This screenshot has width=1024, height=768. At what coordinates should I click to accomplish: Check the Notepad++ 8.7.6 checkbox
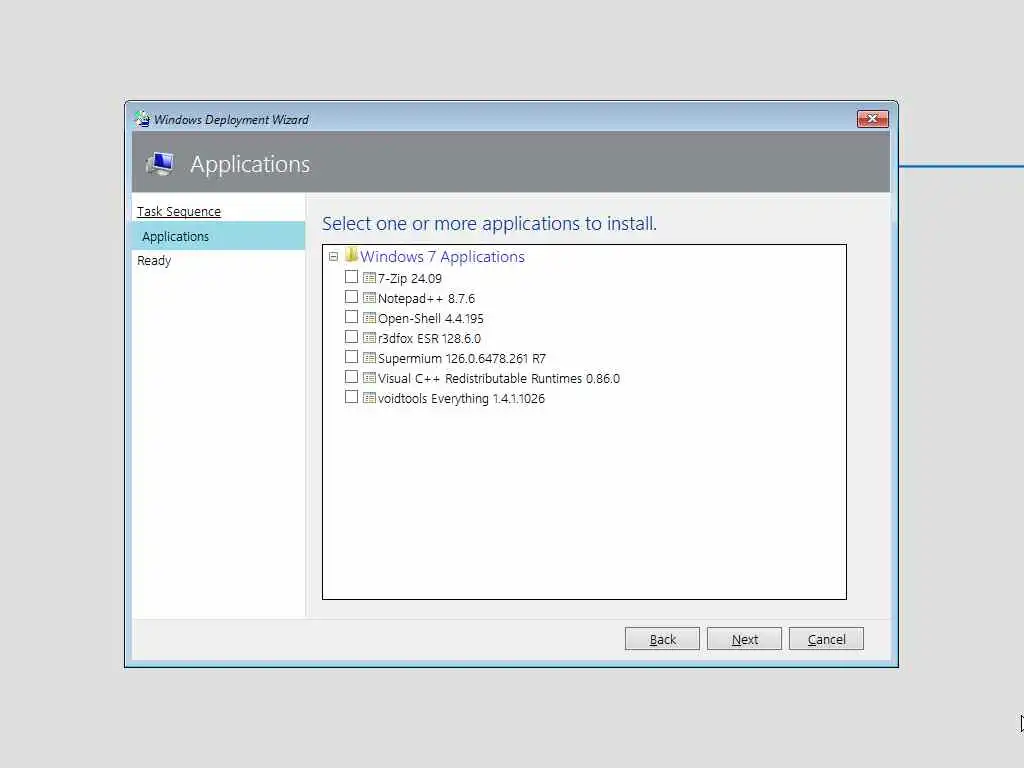pyautogui.click(x=351, y=297)
